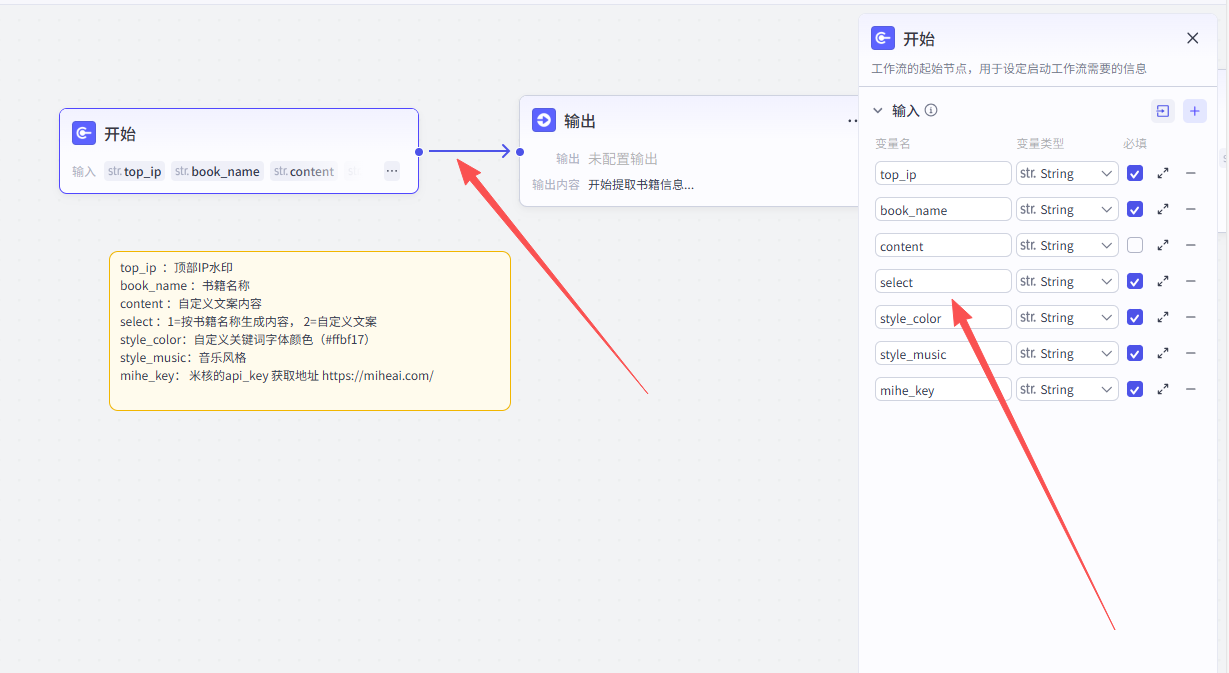Open the variable type dropdown for style_color

pos(1067,318)
